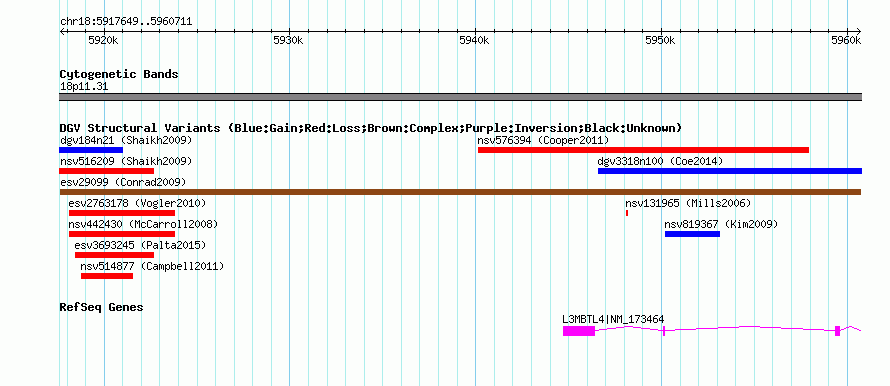Click the DGV Structural Variants track title
This screenshot has height=386, width=890.
[371, 128]
